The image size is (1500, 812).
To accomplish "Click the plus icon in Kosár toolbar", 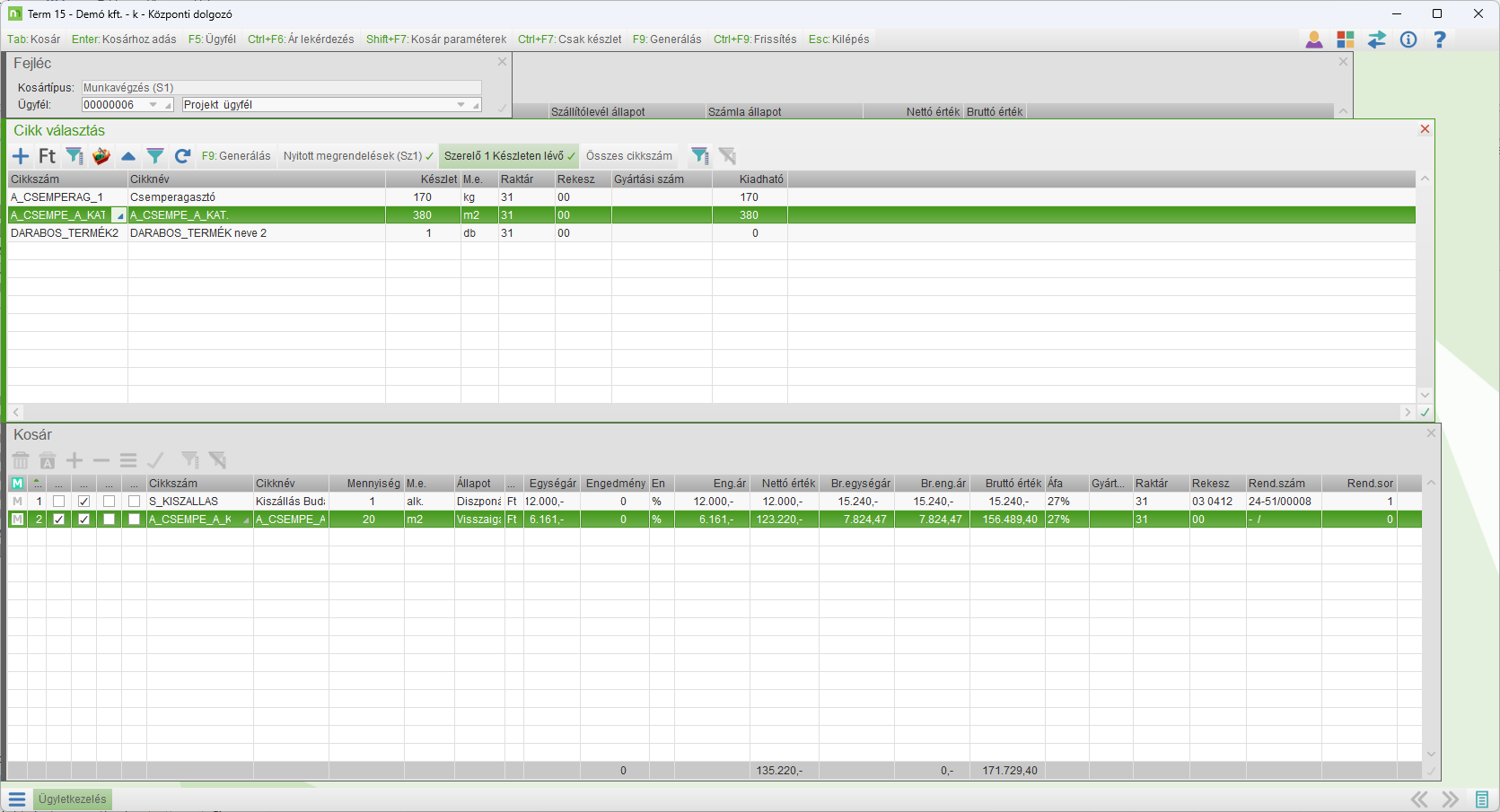I will pyautogui.click(x=75, y=460).
